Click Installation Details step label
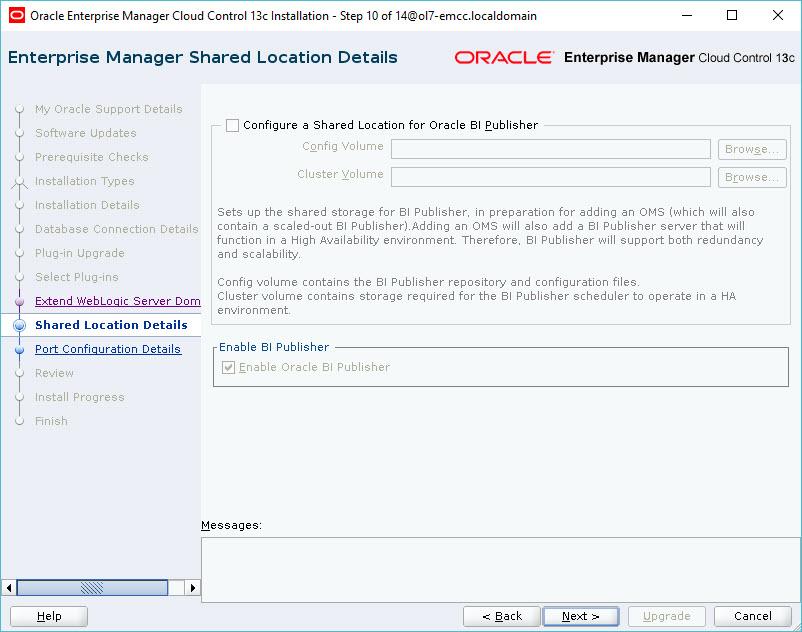Image resolution: width=802 pixels, height=632 pixels. [x=87, y=206]
